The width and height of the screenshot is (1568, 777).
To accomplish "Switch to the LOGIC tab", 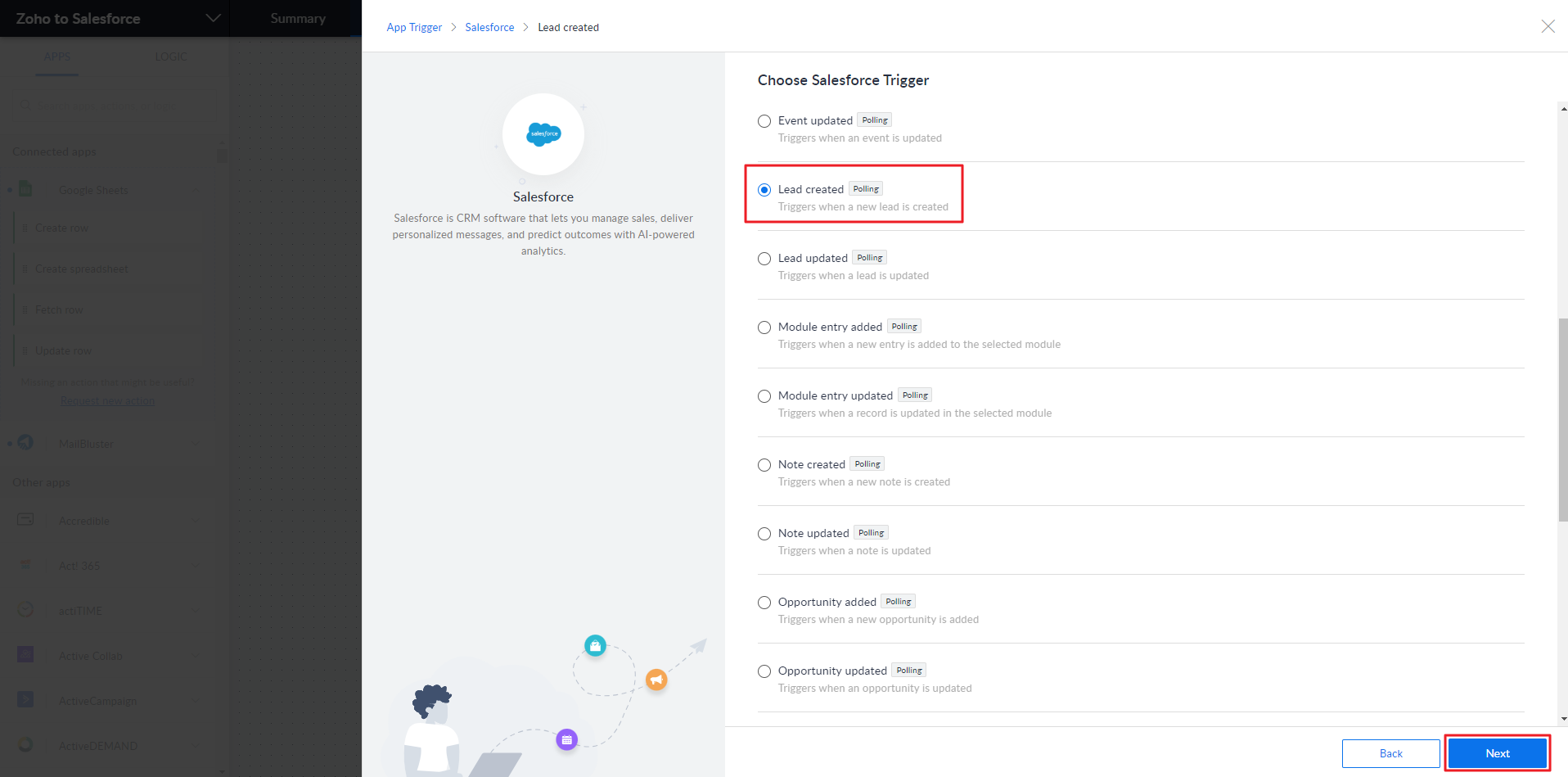I will [x=170, y=56].
